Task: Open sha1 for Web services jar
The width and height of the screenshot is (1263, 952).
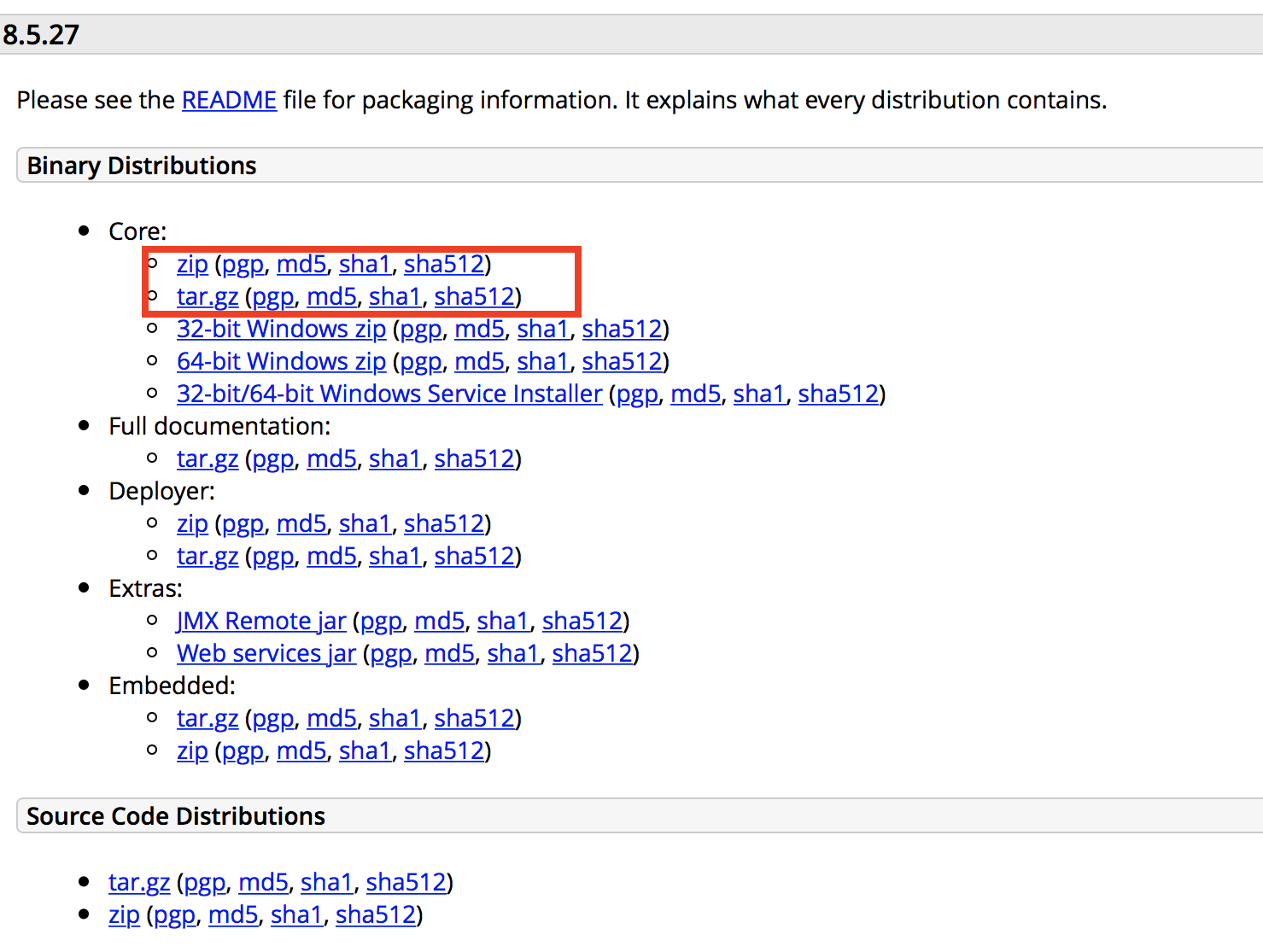Action: click(513, 654)
